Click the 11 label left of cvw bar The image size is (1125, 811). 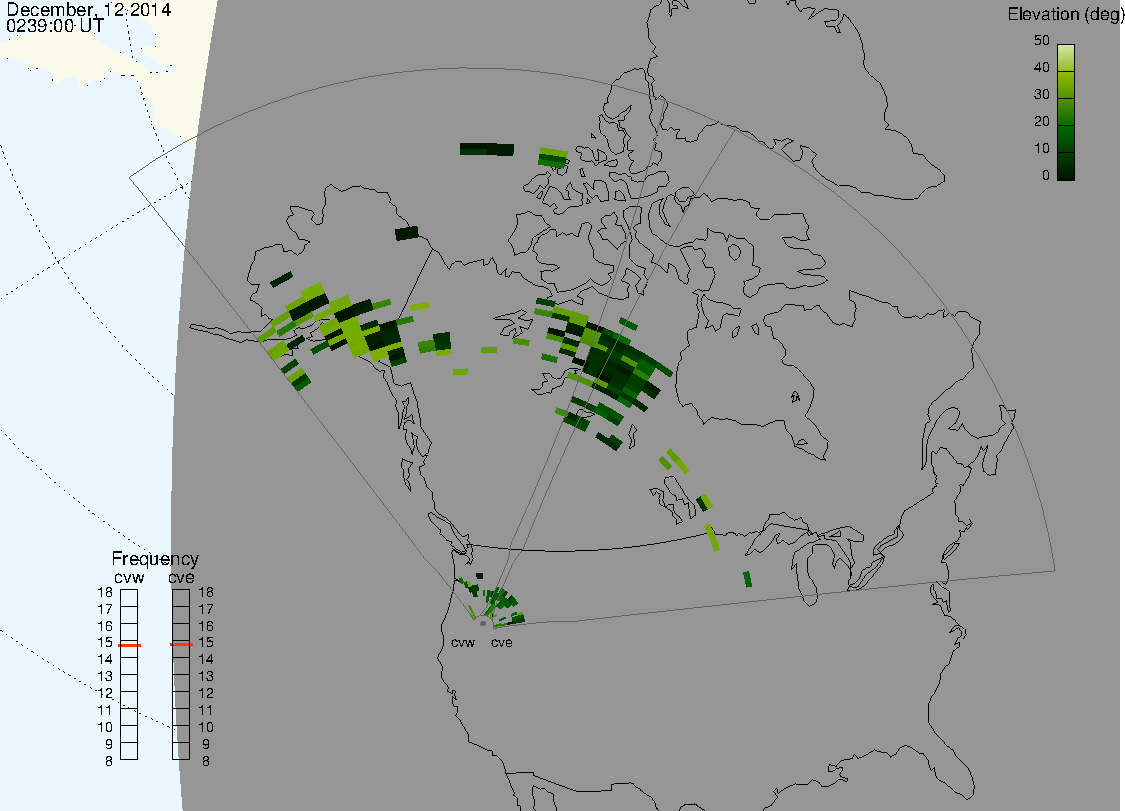105,711
